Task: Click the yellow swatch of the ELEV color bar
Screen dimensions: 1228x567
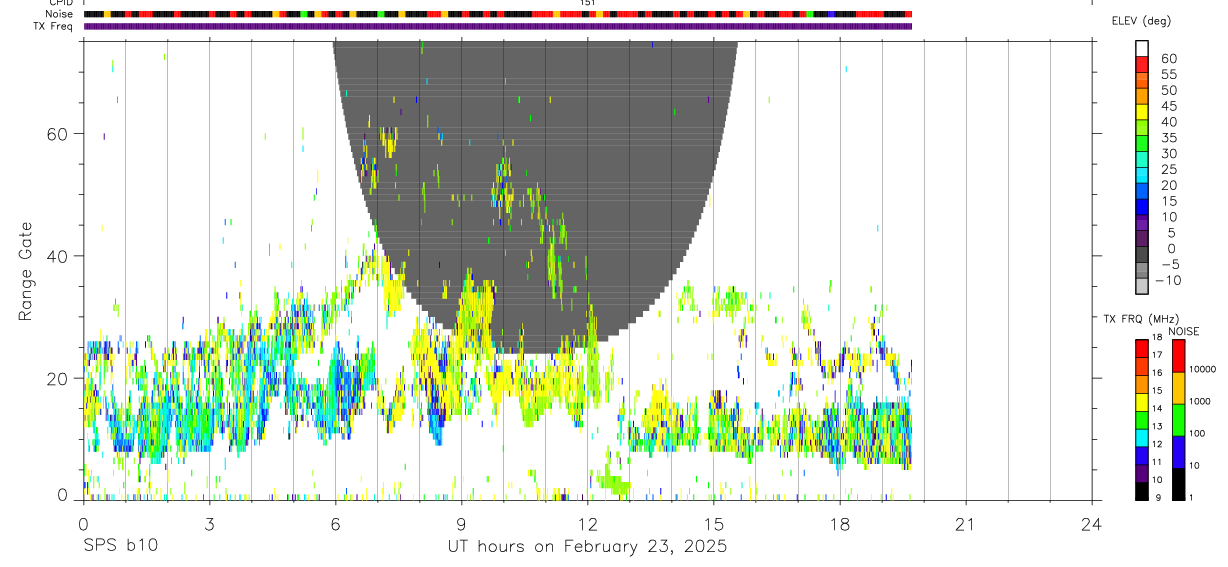Action: click(x=1142, y=111)
